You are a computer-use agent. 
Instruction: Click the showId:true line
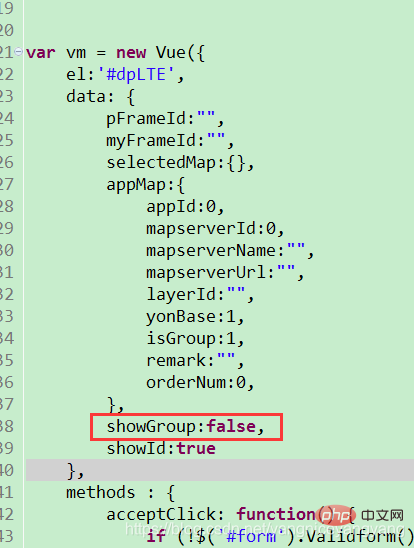coord(161,449)
